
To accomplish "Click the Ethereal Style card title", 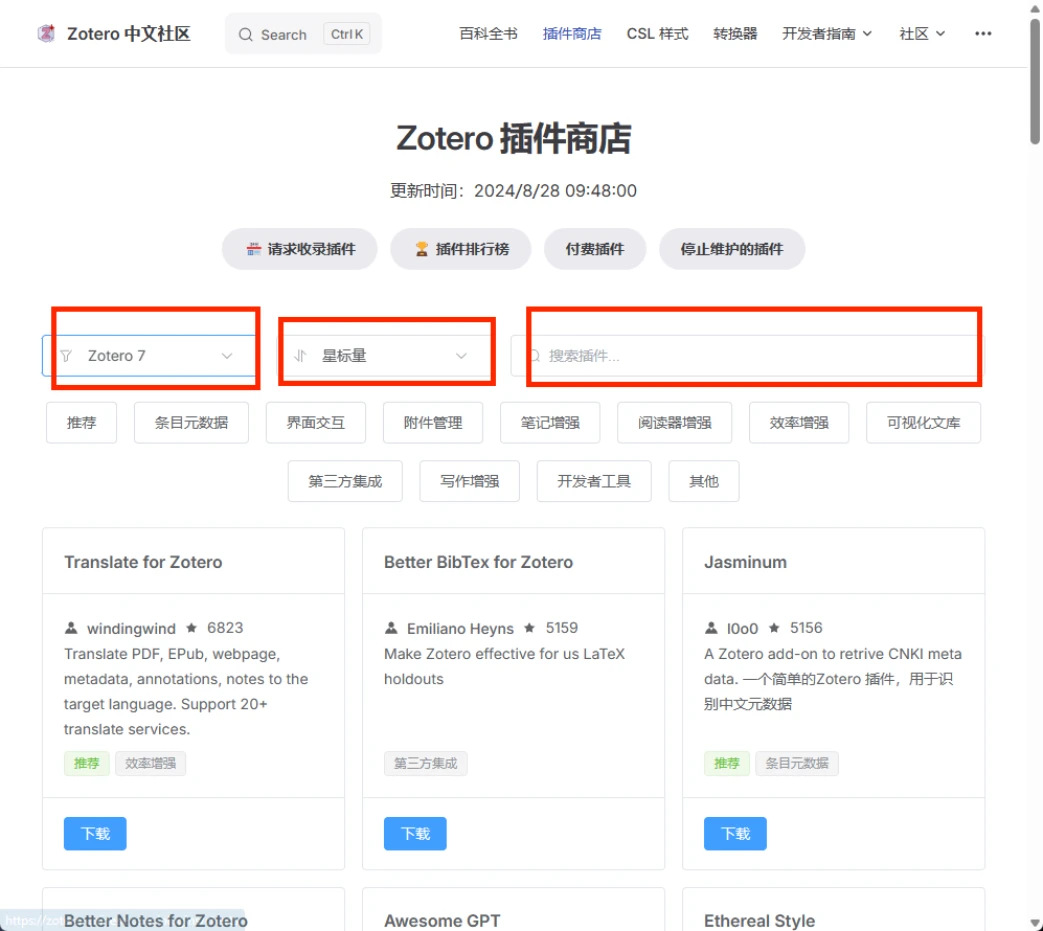I will [x=759, y=920].
